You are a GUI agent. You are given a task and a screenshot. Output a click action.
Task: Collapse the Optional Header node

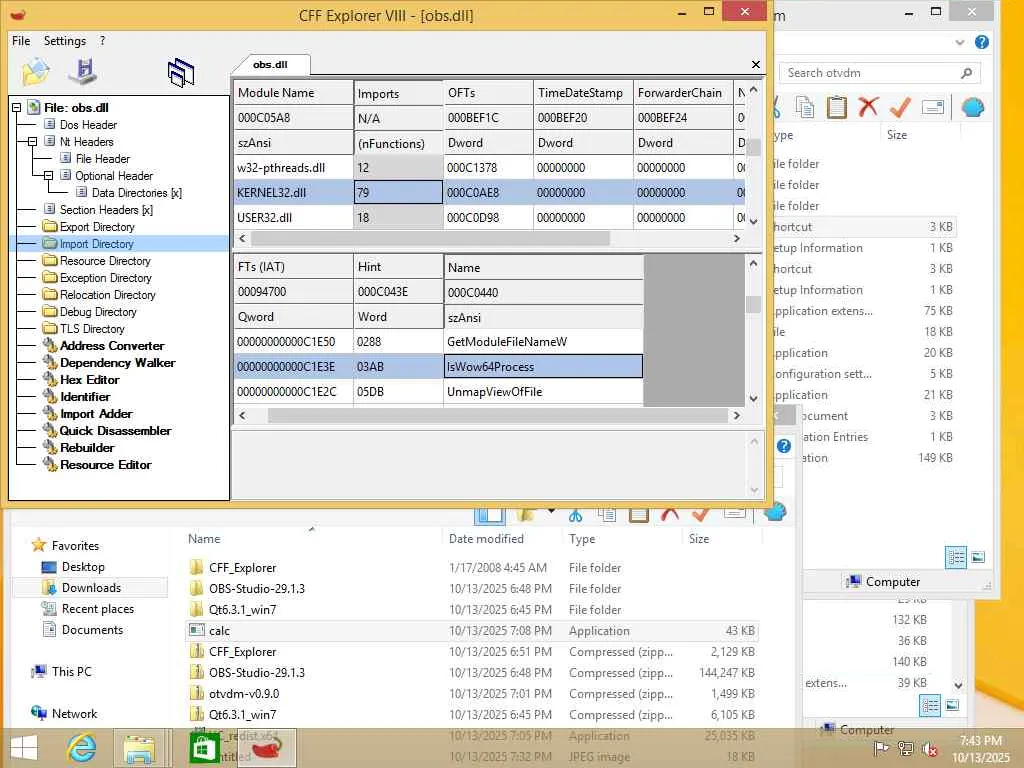(x=48, y=176)
